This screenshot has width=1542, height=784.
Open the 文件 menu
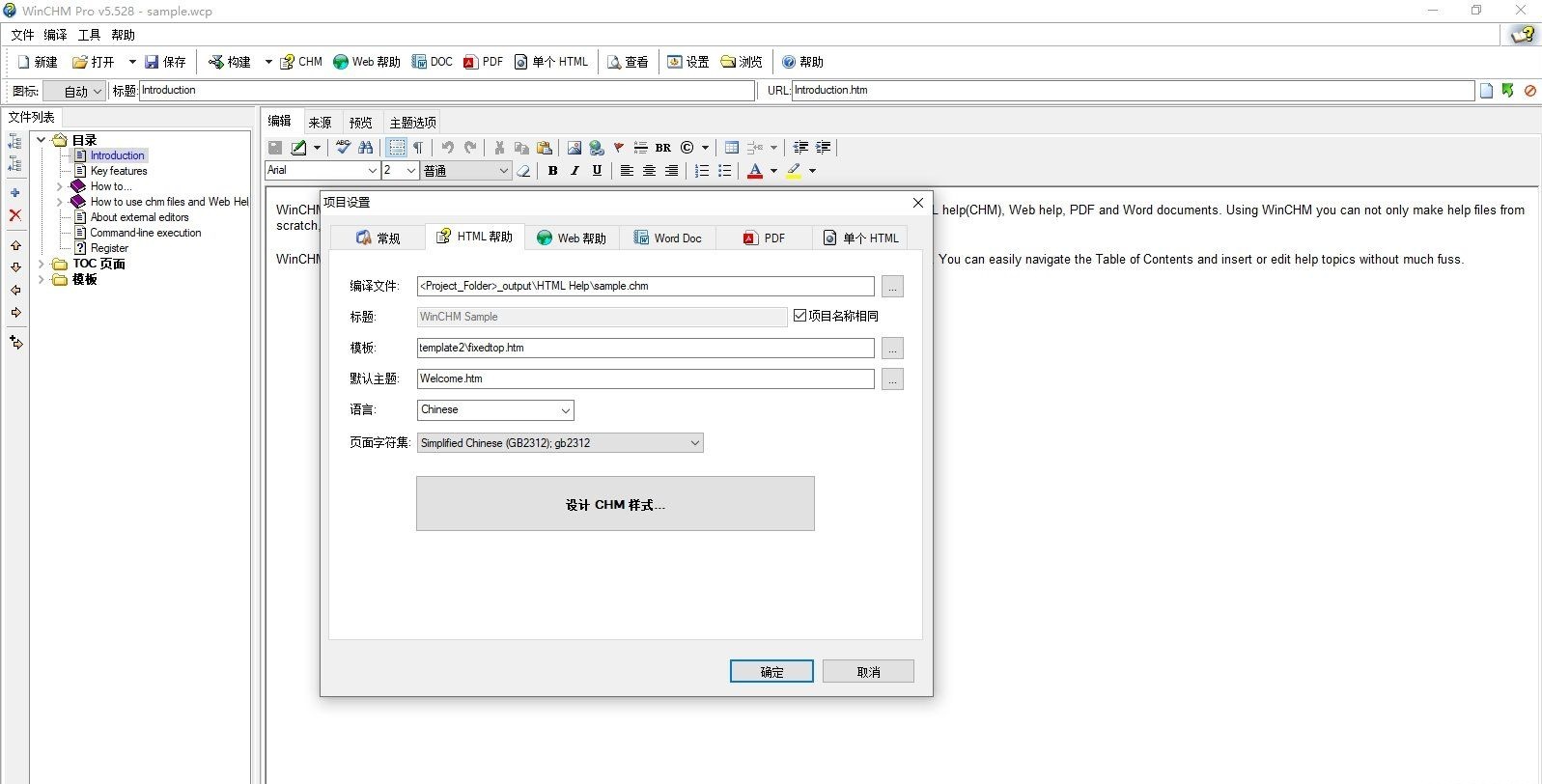pos(22,35)
